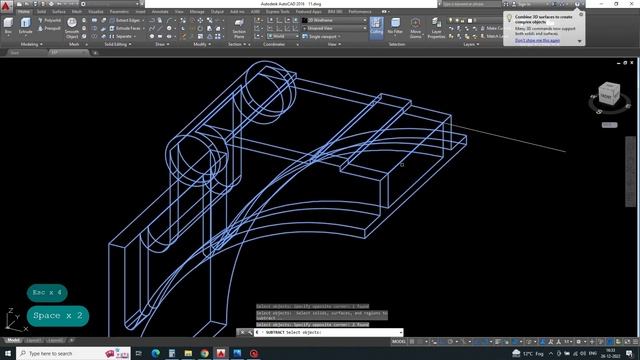Open the Unsaved View dropdown

click(x=335, y=28)
